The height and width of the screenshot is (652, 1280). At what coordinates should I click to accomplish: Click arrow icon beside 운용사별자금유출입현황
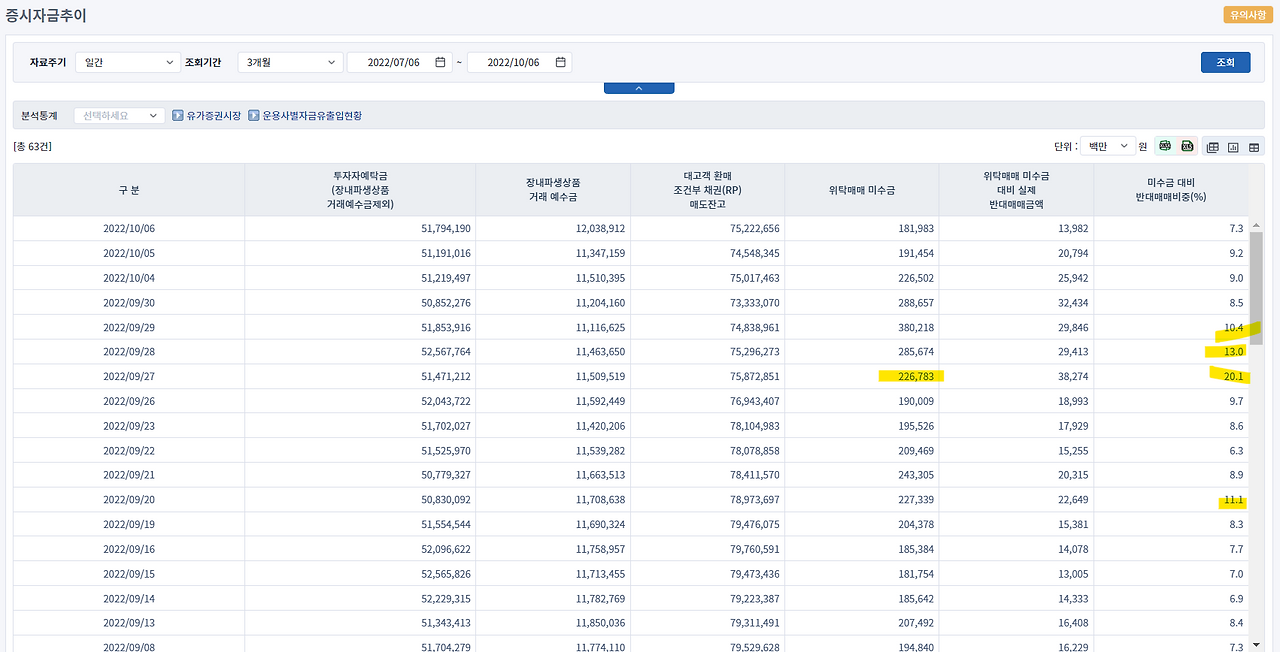pos(254,116)
